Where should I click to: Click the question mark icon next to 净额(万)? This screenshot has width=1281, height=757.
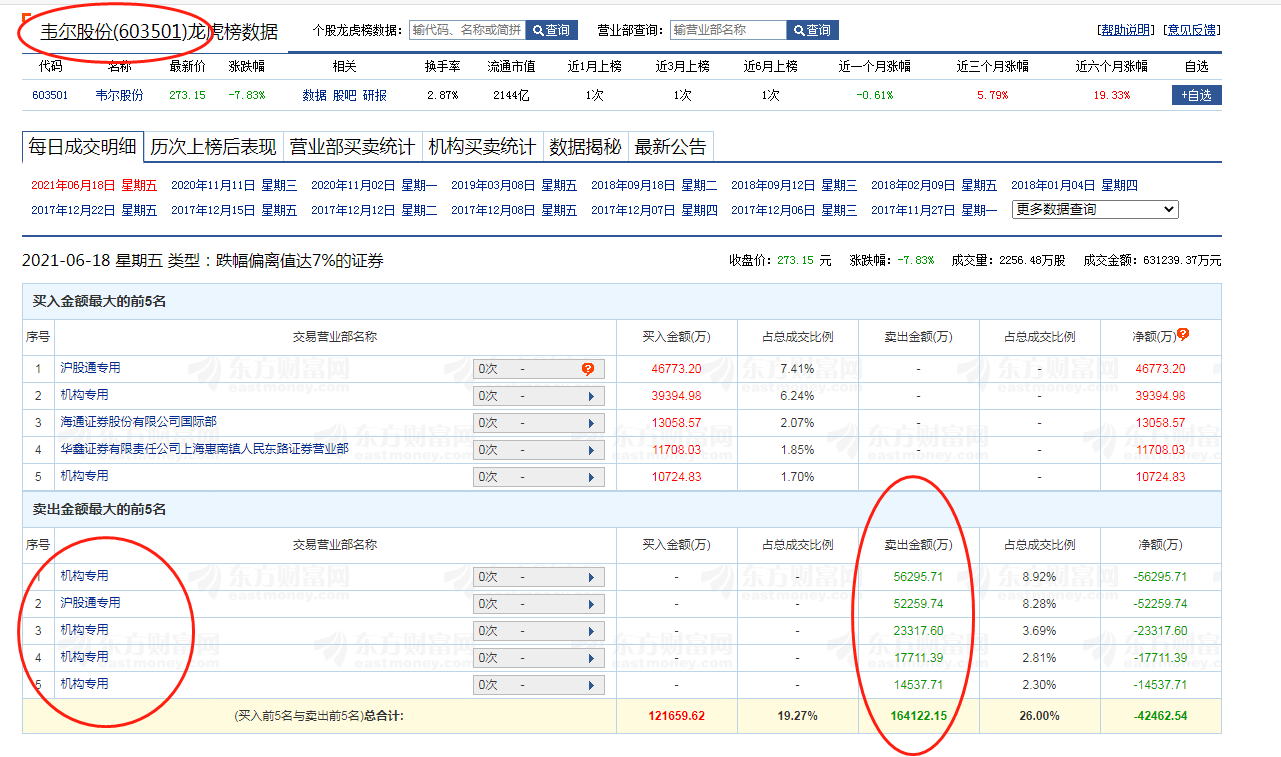1183,334
